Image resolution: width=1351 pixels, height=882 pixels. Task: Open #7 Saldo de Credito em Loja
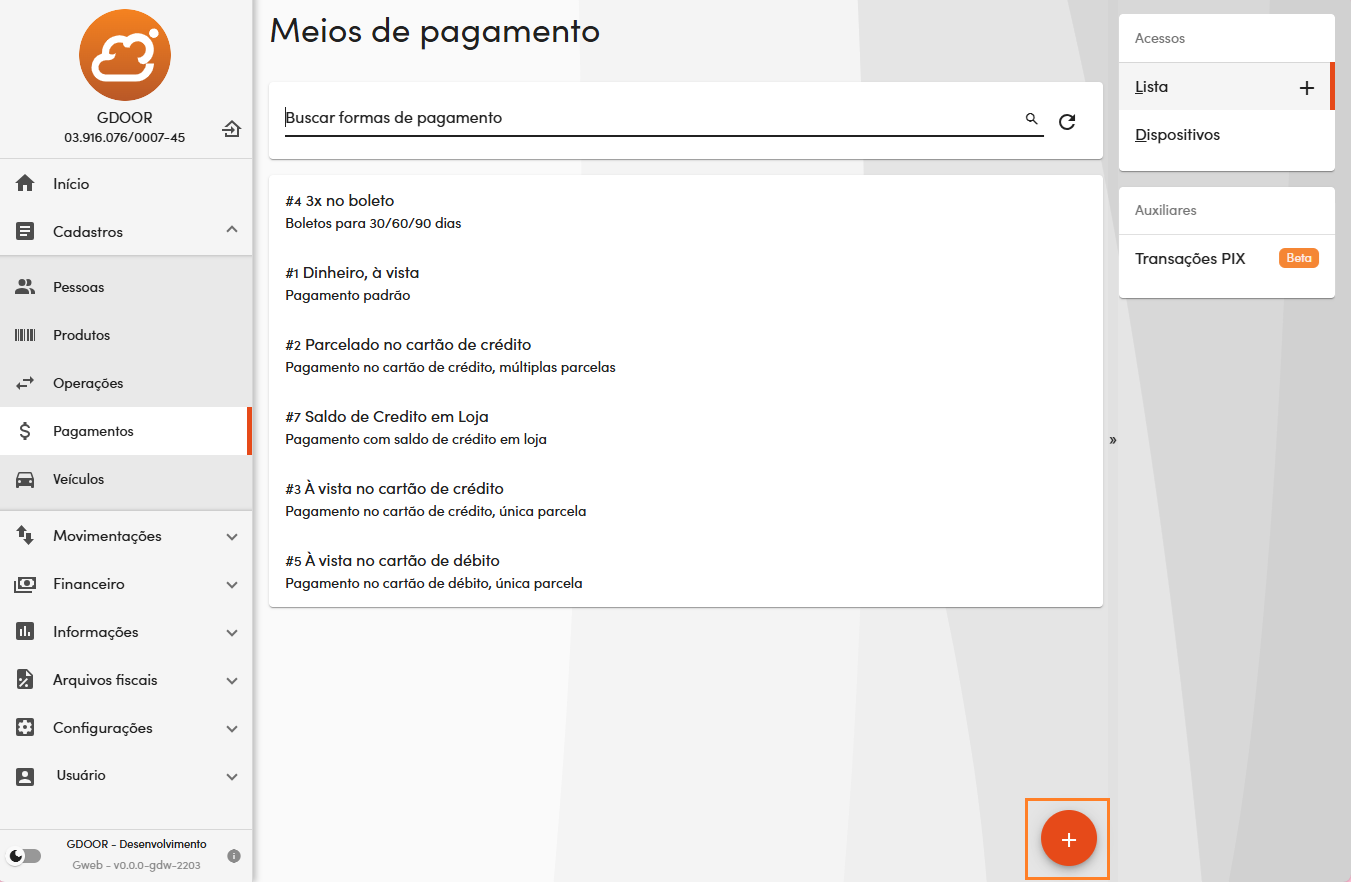point(686,427)
